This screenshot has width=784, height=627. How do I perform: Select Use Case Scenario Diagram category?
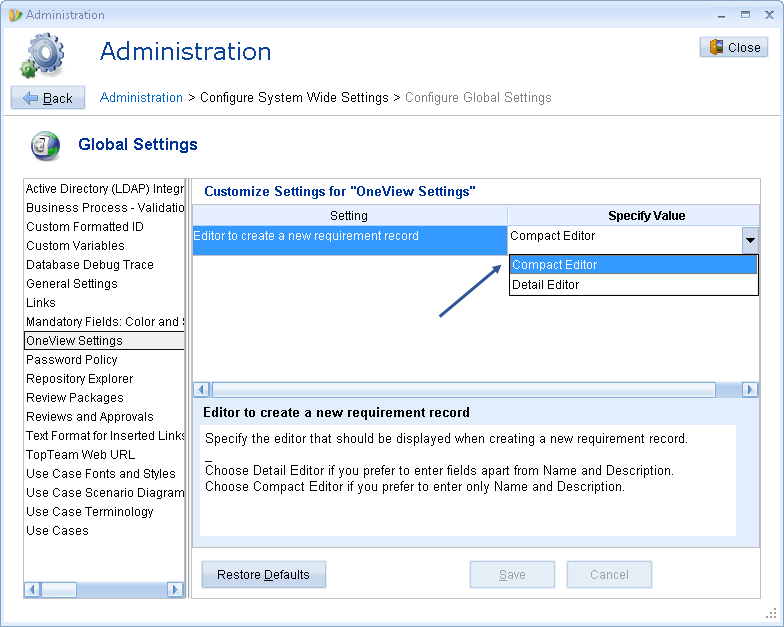pos(104,492)
